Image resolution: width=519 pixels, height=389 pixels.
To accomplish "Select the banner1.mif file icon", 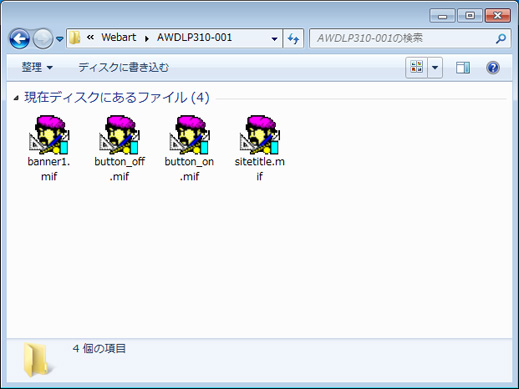I will (x=49, y=135).
